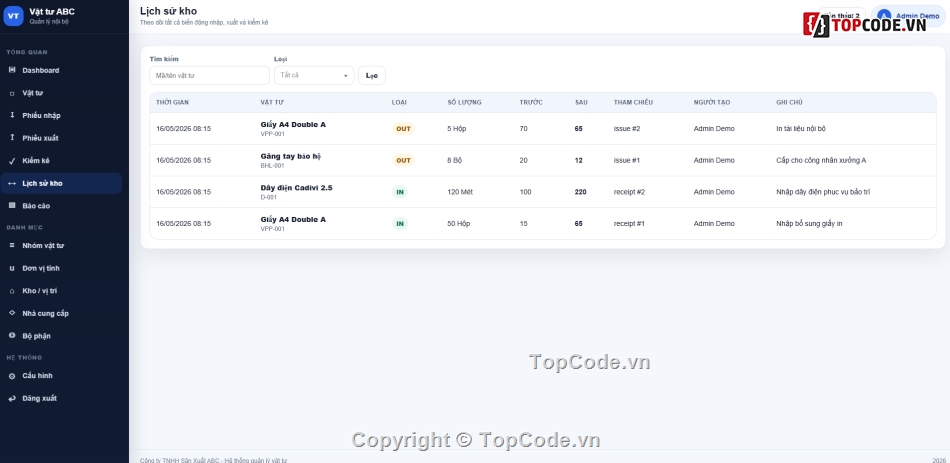Click note Nhập bổ sung giấy in
Image resolution: width=950 pixels, height=463 pixels.
tap(809, 224)
